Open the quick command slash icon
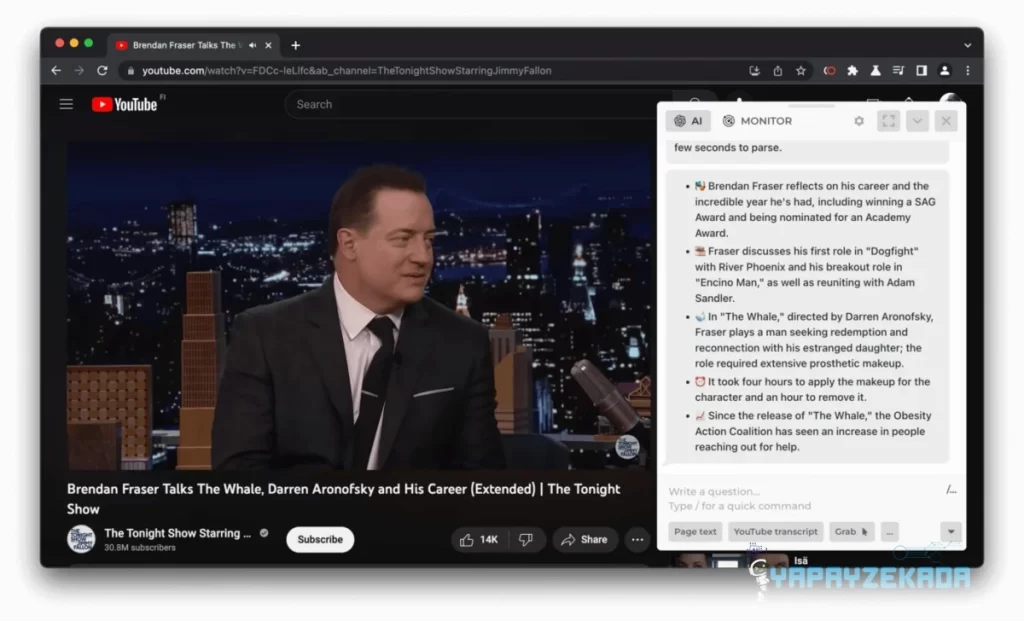1024x621 pixels. coord(952,490)
